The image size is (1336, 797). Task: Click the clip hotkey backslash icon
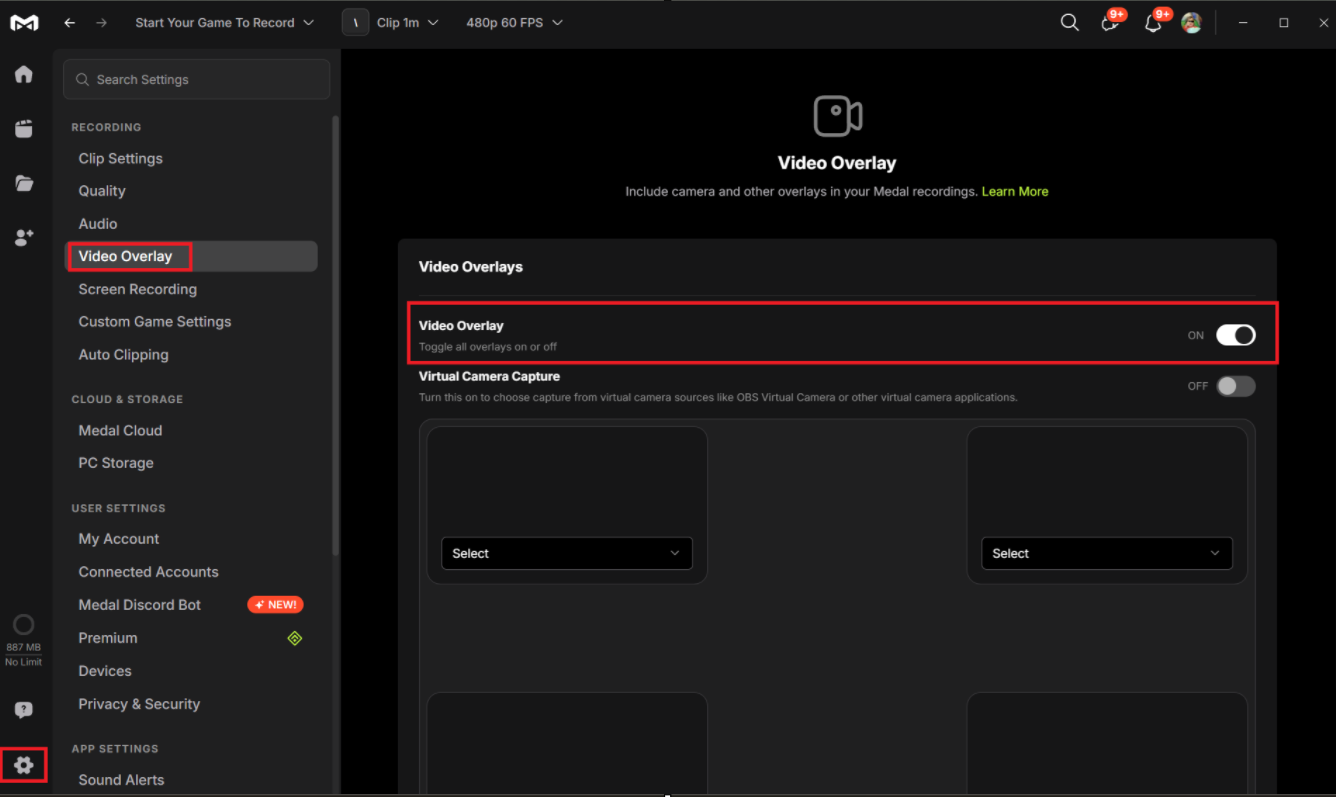[x=355, y=22]
